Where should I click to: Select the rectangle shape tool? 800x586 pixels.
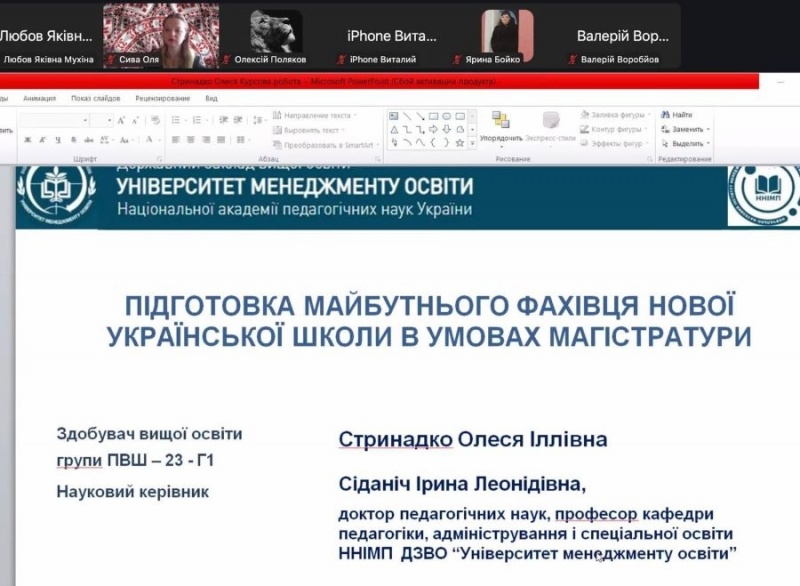pos(433,116)
